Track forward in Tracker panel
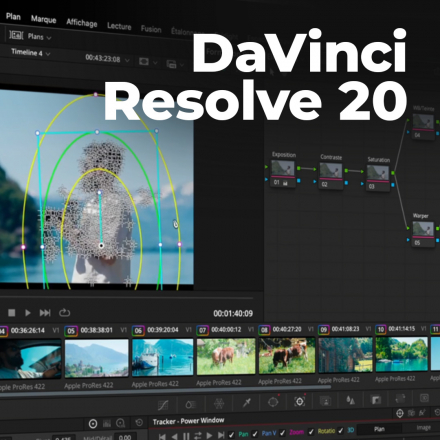 tap(209, 435)
